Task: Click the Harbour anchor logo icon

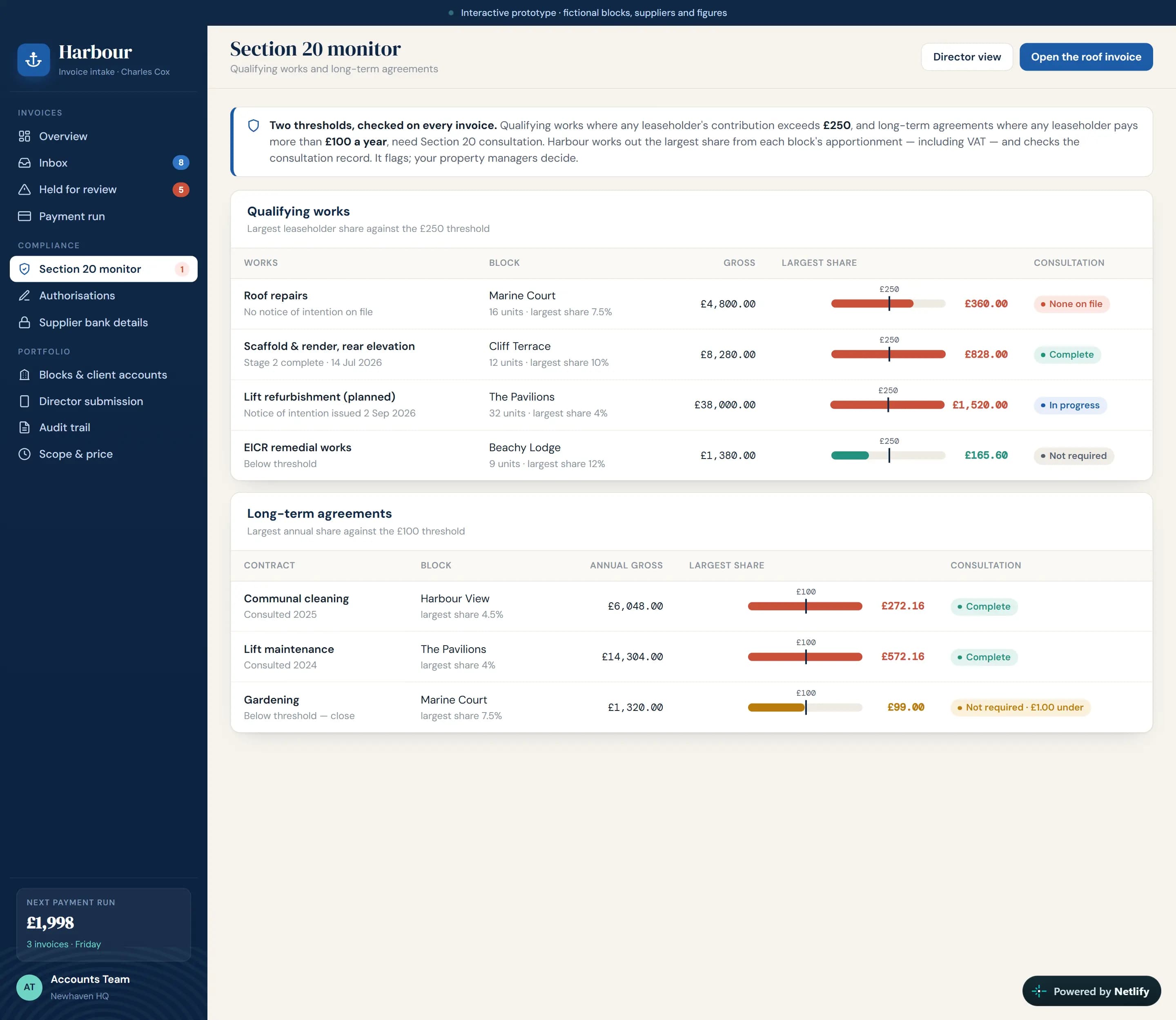Action: pos(33,60)
